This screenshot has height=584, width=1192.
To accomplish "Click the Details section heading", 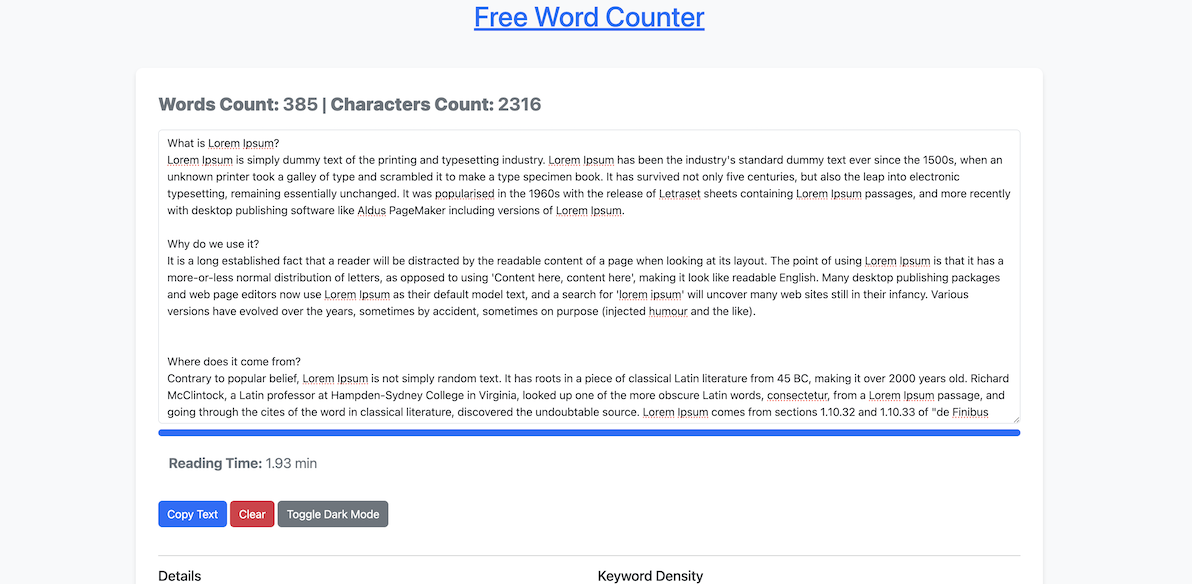I will pos(179,575).
